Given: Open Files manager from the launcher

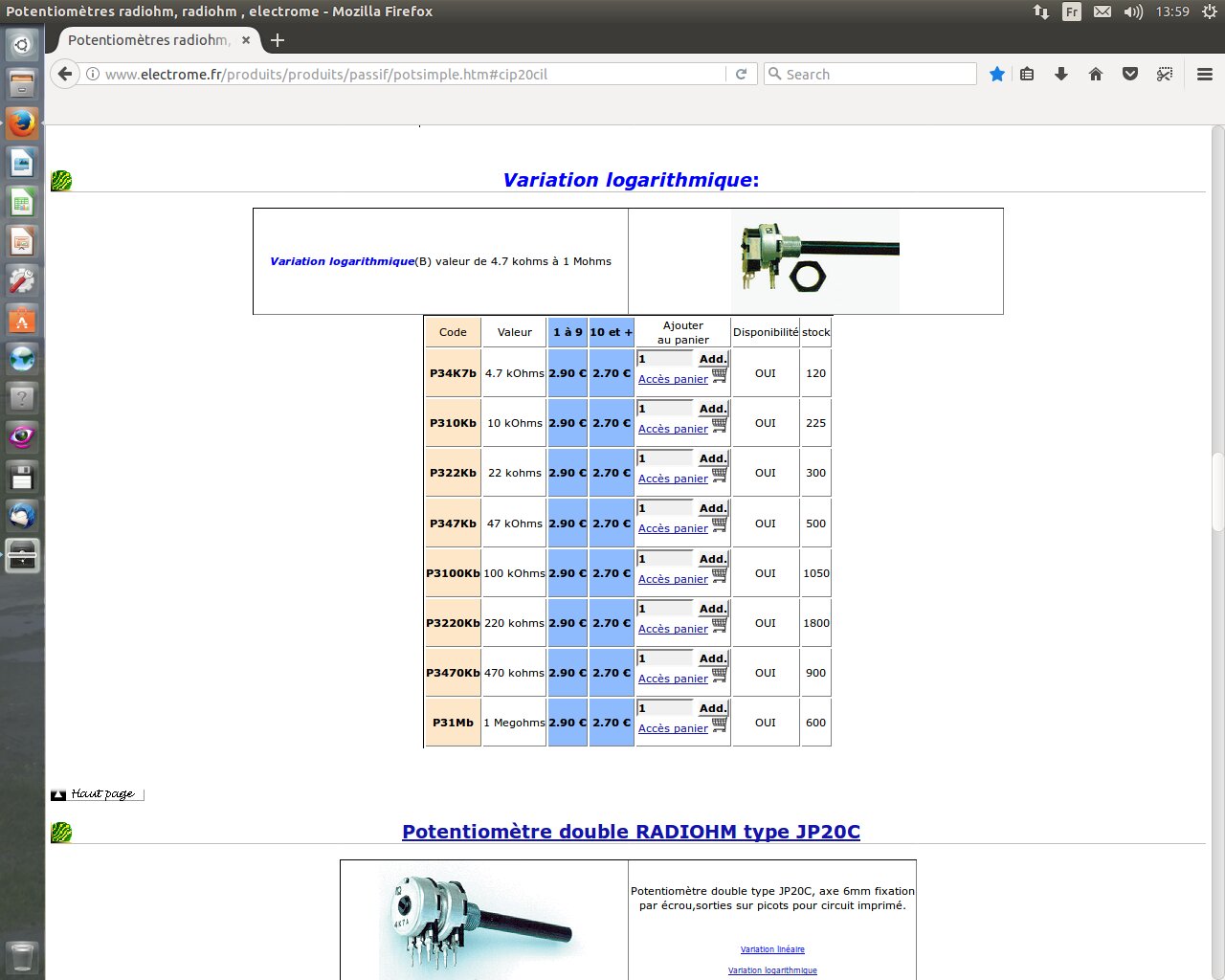Looking at the screenshot, I should click(x=22, y=84).
